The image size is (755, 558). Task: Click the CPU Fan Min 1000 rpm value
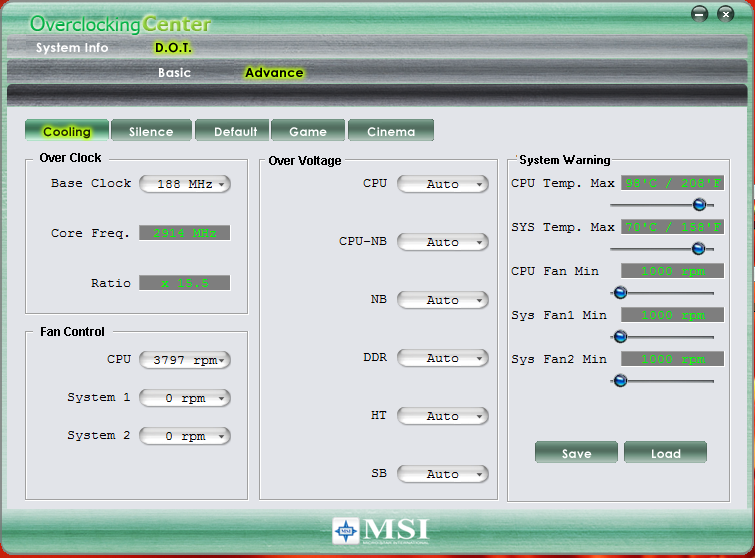[x=672, y=271]
